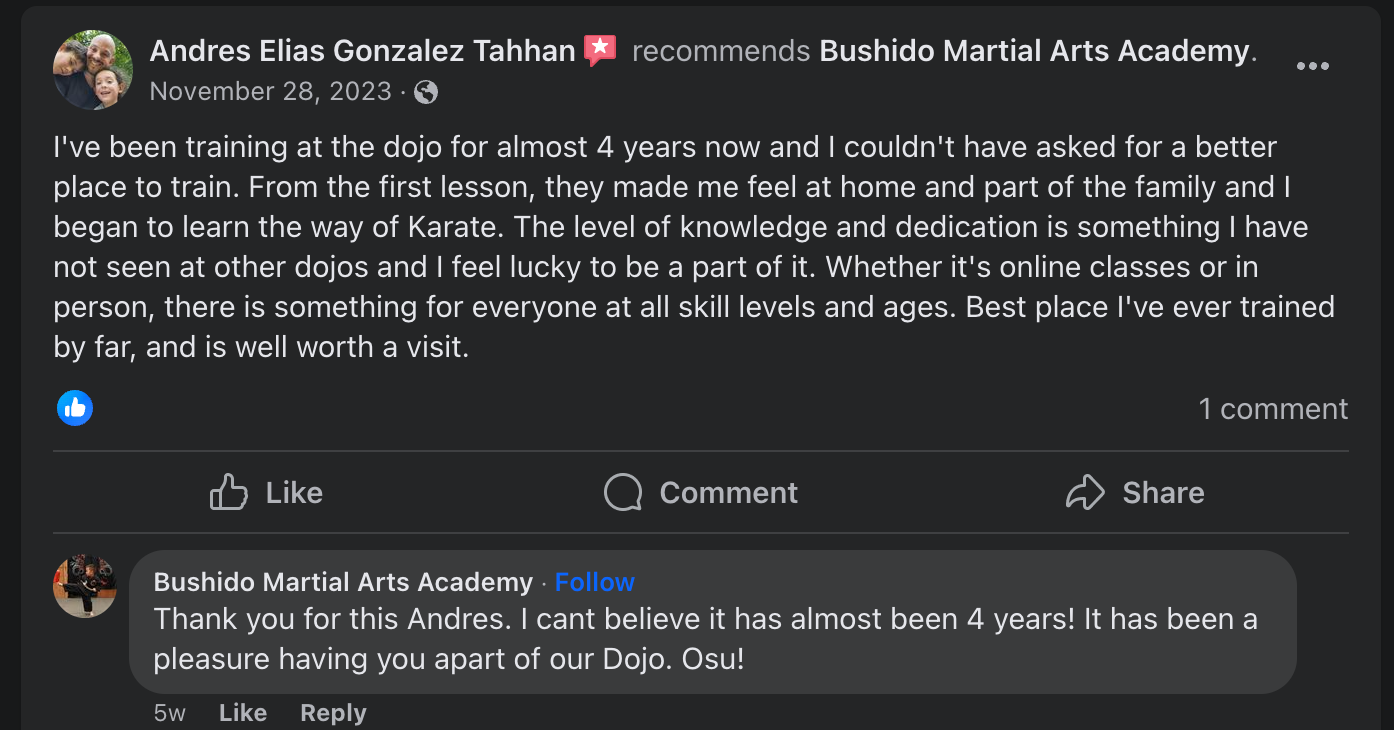Open Andres Elias Gonzalez Tahhan's profile name

point(363,50)
